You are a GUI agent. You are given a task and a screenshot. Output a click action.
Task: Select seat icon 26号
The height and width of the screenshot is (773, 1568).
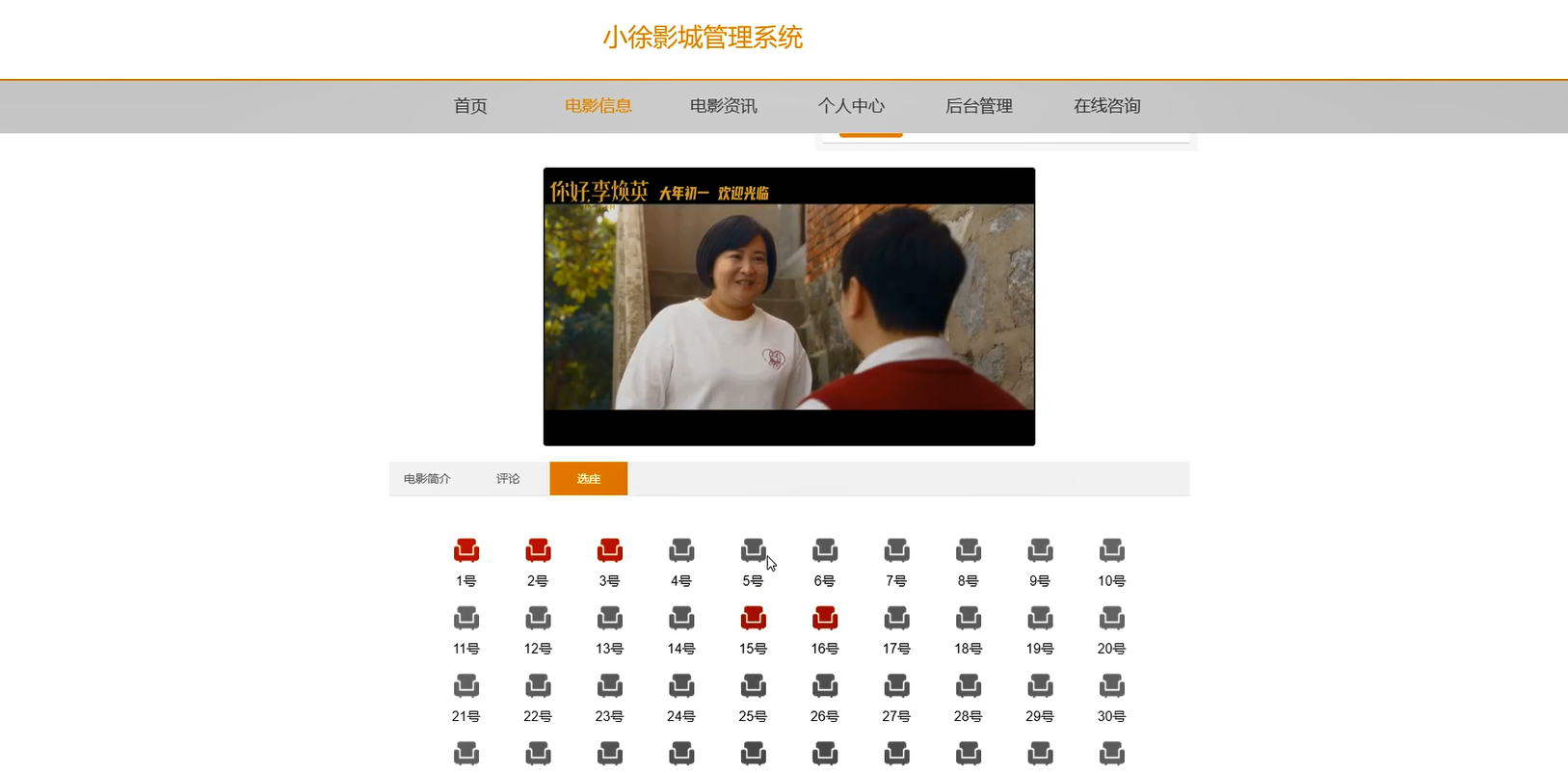(x=825, y=685)
